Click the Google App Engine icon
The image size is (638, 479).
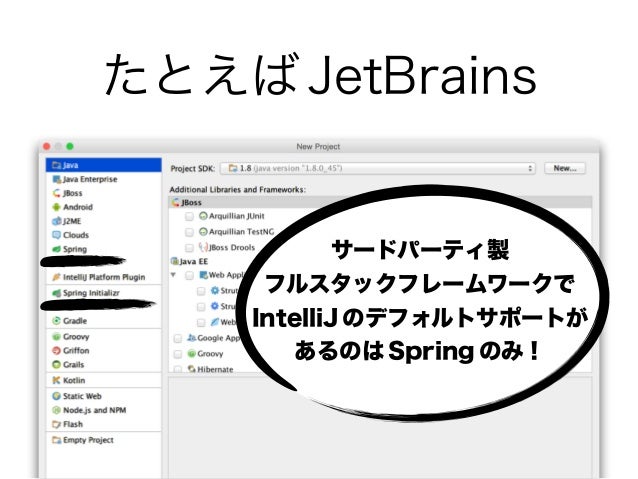click(192, 338)
